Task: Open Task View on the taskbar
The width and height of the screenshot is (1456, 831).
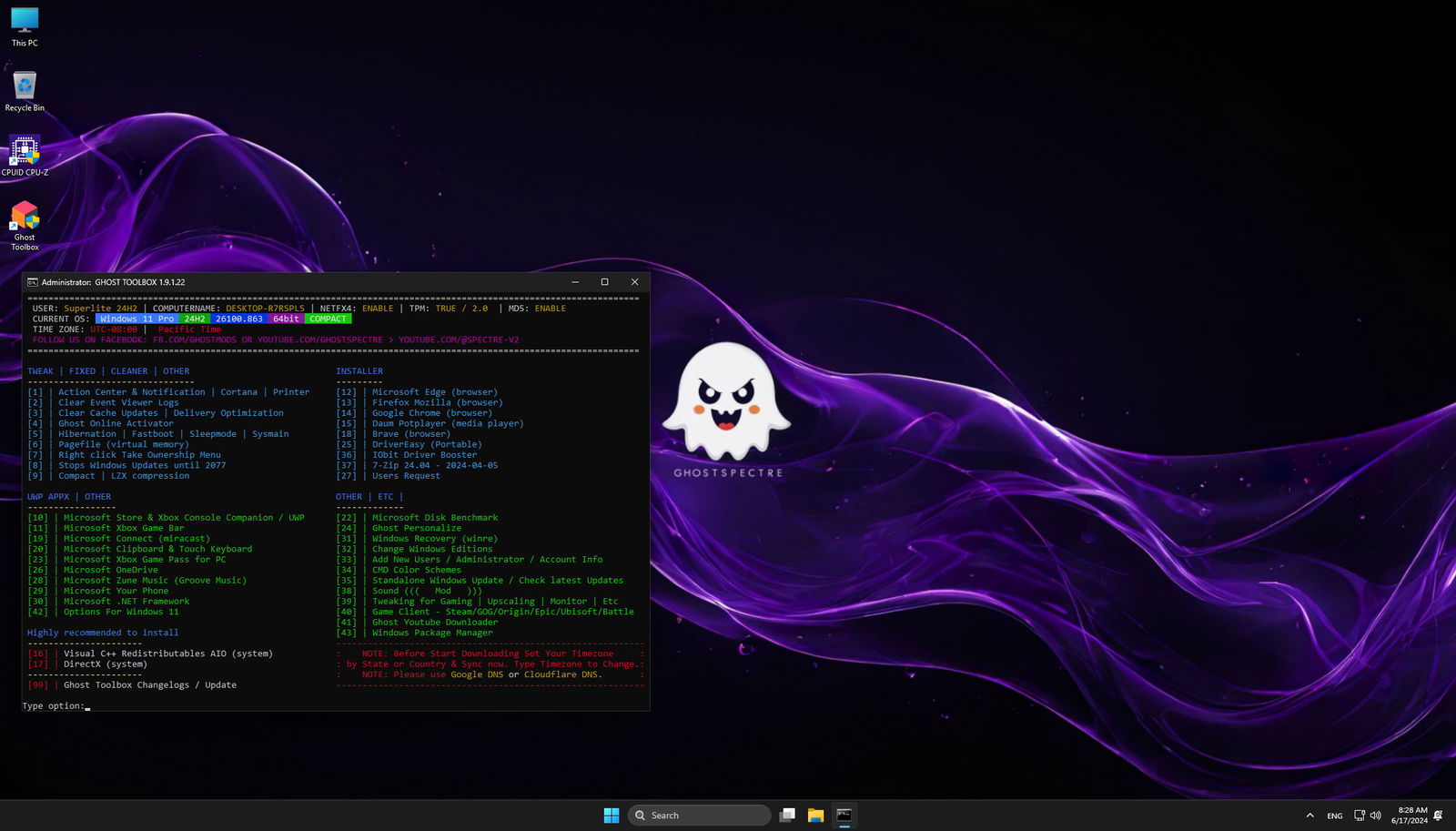Action: [788, 816]
